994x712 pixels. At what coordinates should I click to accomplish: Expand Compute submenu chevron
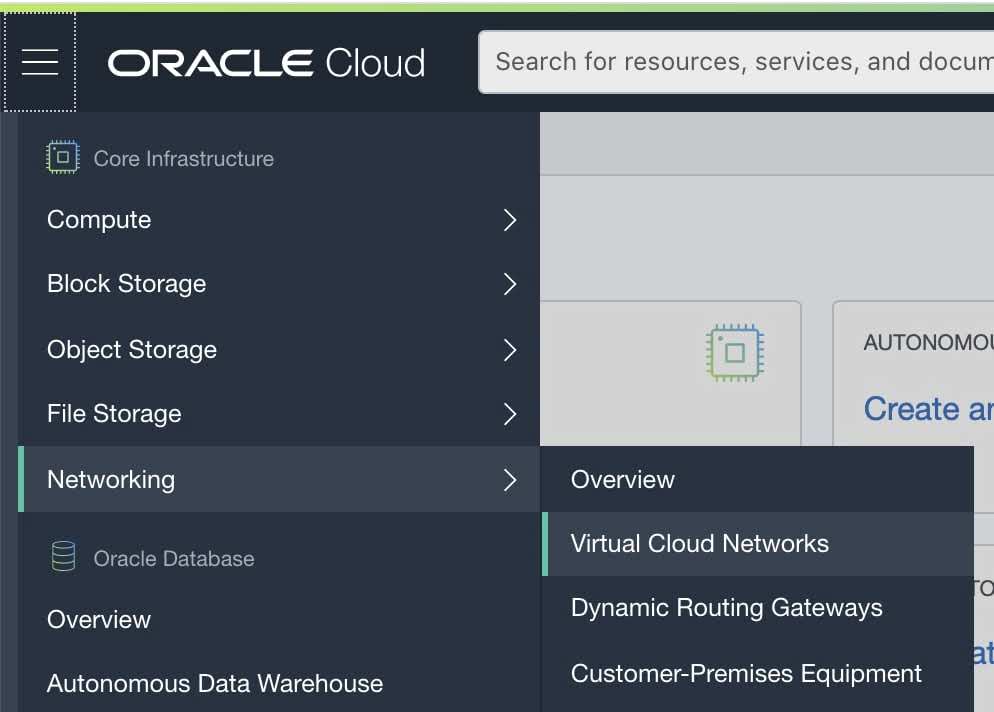510,220
